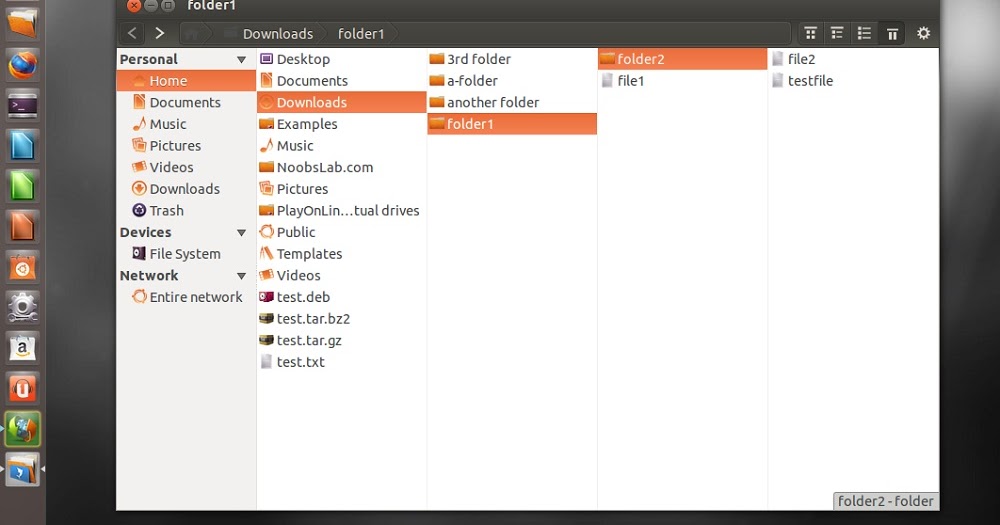Open System Settings from the launcher

point(22,308)
